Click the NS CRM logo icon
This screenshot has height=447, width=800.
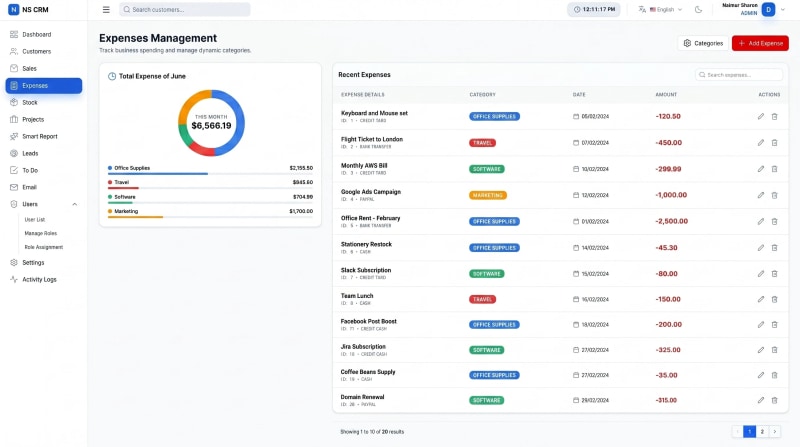(x=14, y=10)
